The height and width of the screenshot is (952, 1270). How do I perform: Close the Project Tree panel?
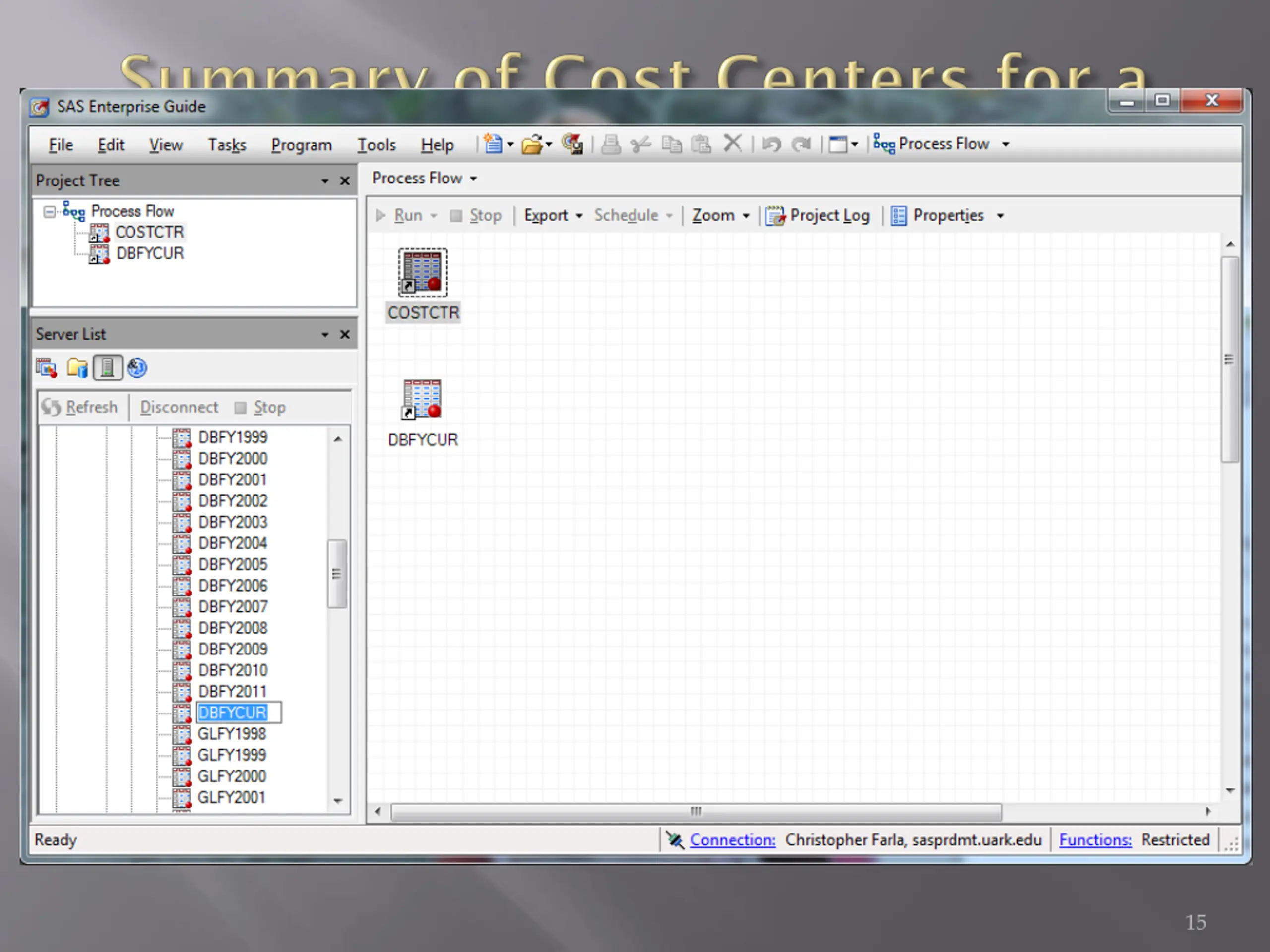(x=344, y=181)
